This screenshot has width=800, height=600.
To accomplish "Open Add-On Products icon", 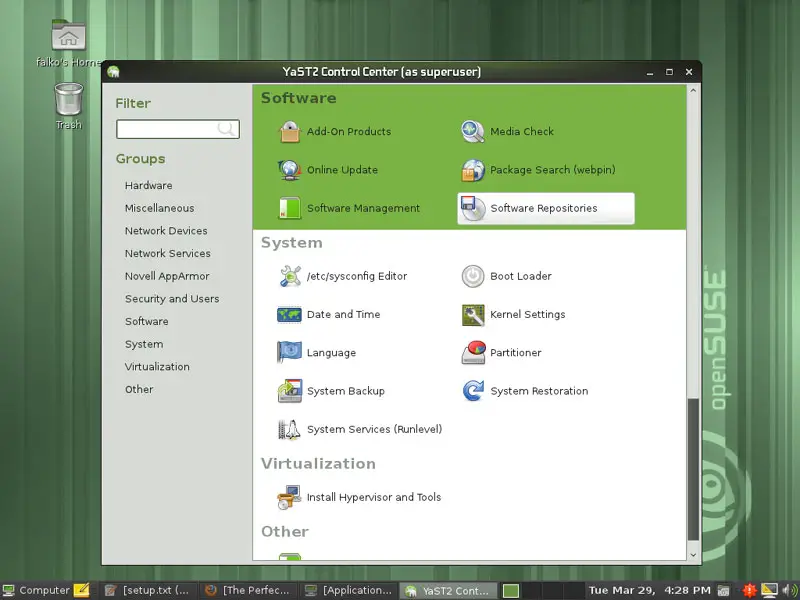I will 290,132.
